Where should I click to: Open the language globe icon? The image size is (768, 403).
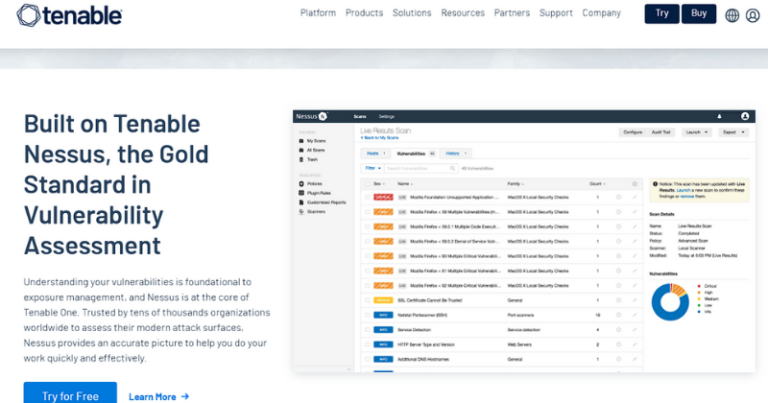pyautogui.click(x=732, y=16)
